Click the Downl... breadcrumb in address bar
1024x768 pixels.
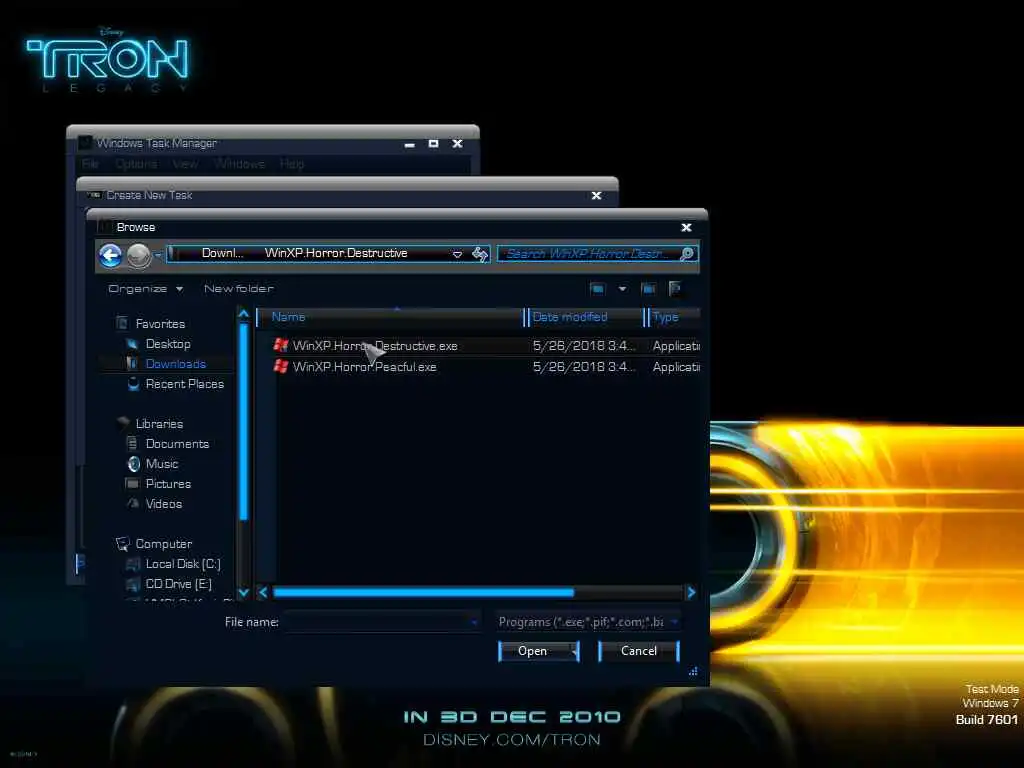[x=223, y=253]
